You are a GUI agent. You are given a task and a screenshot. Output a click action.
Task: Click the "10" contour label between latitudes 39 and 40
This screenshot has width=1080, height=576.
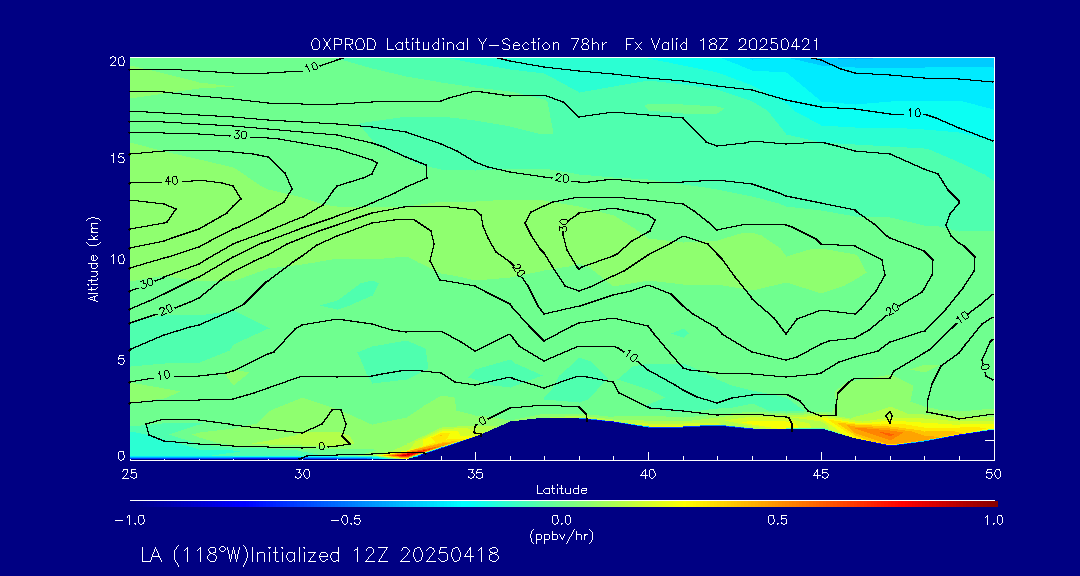point(632,356)
